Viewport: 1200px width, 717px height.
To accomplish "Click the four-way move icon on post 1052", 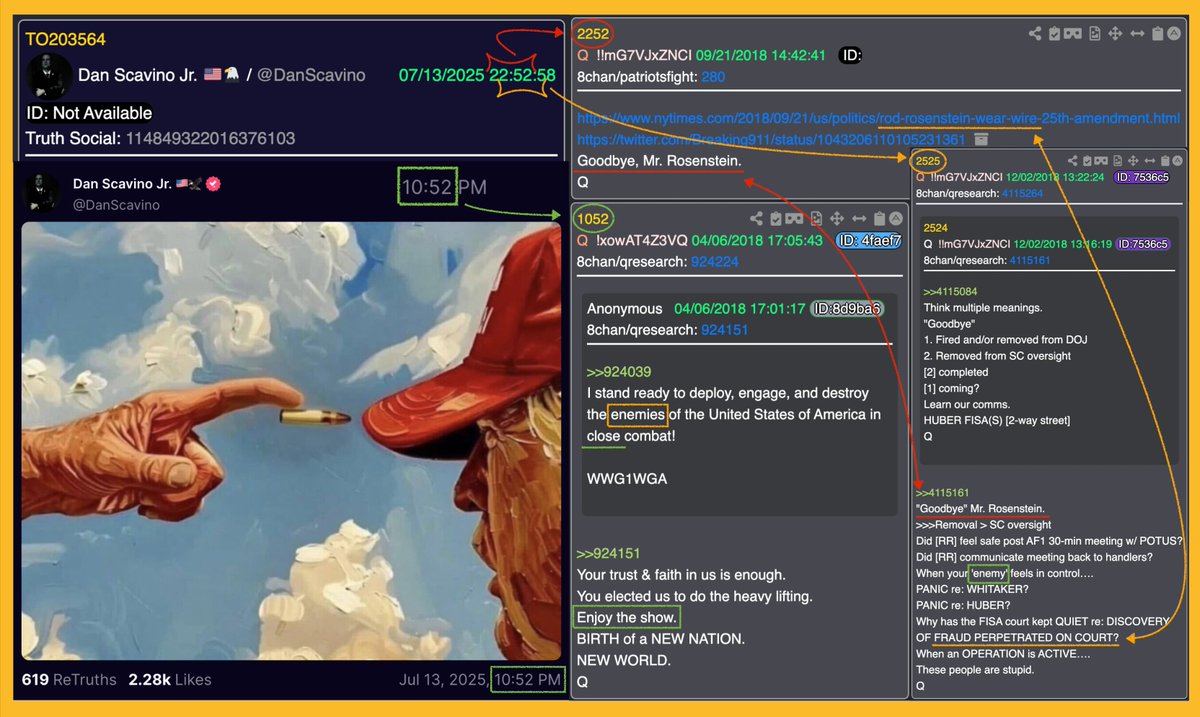I will pos(837,219).
